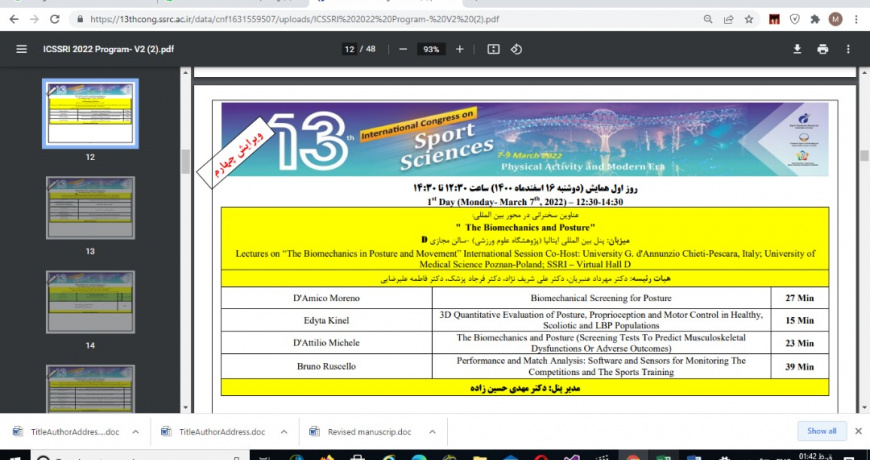Expand options for TitleAuthorAddres....doc download

point(135,432)
